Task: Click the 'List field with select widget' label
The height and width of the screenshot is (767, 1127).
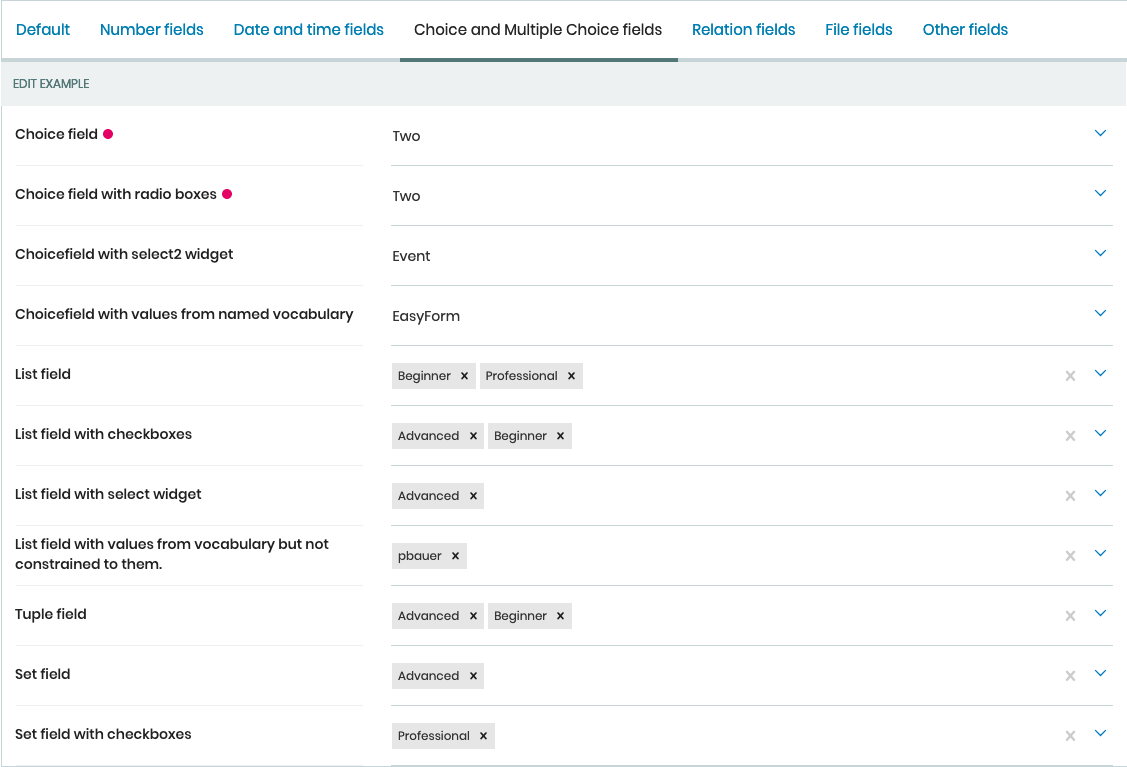Action: pyautogui.click(x=108, y=495)
